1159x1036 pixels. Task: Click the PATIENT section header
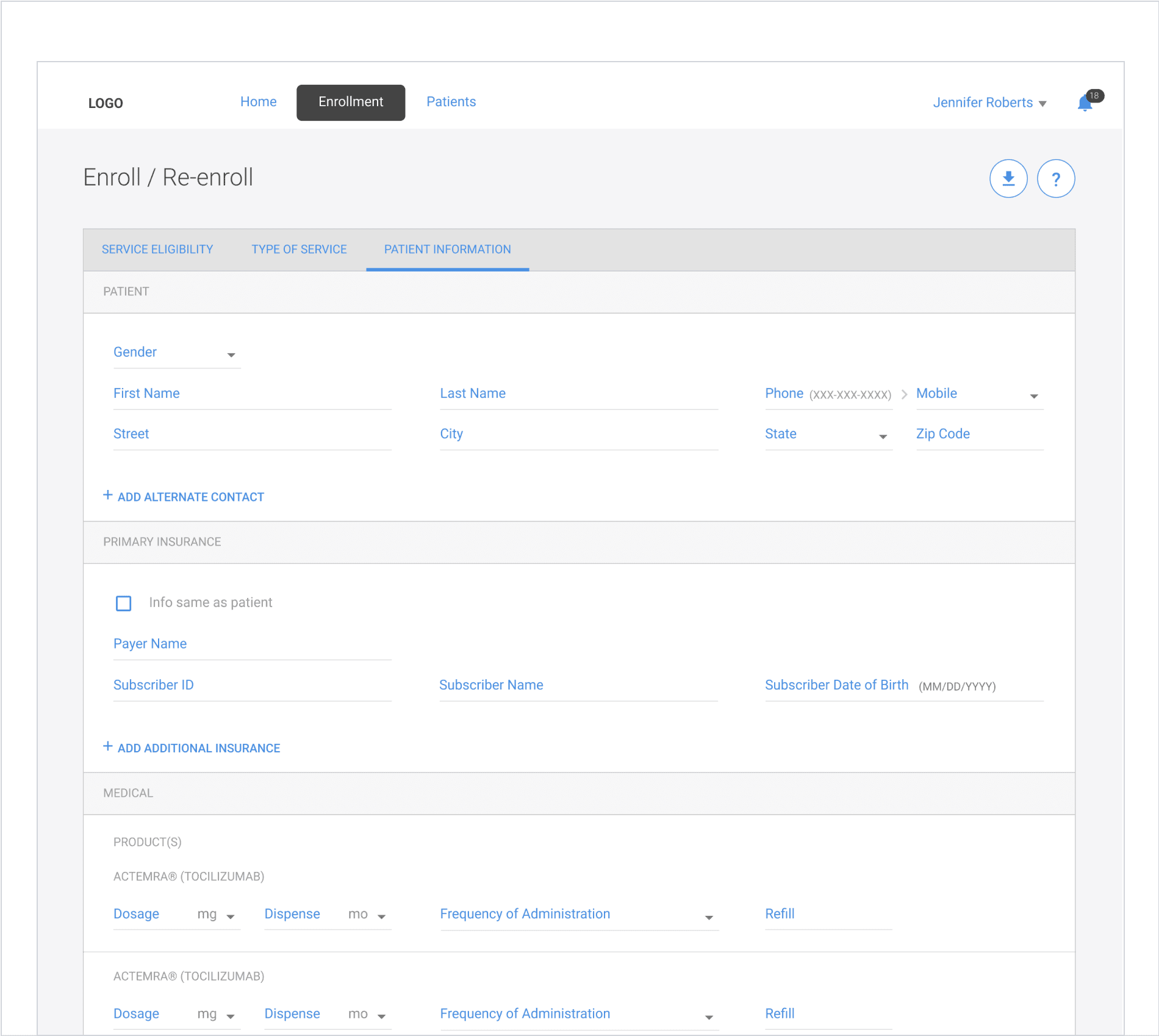[579, 292]
